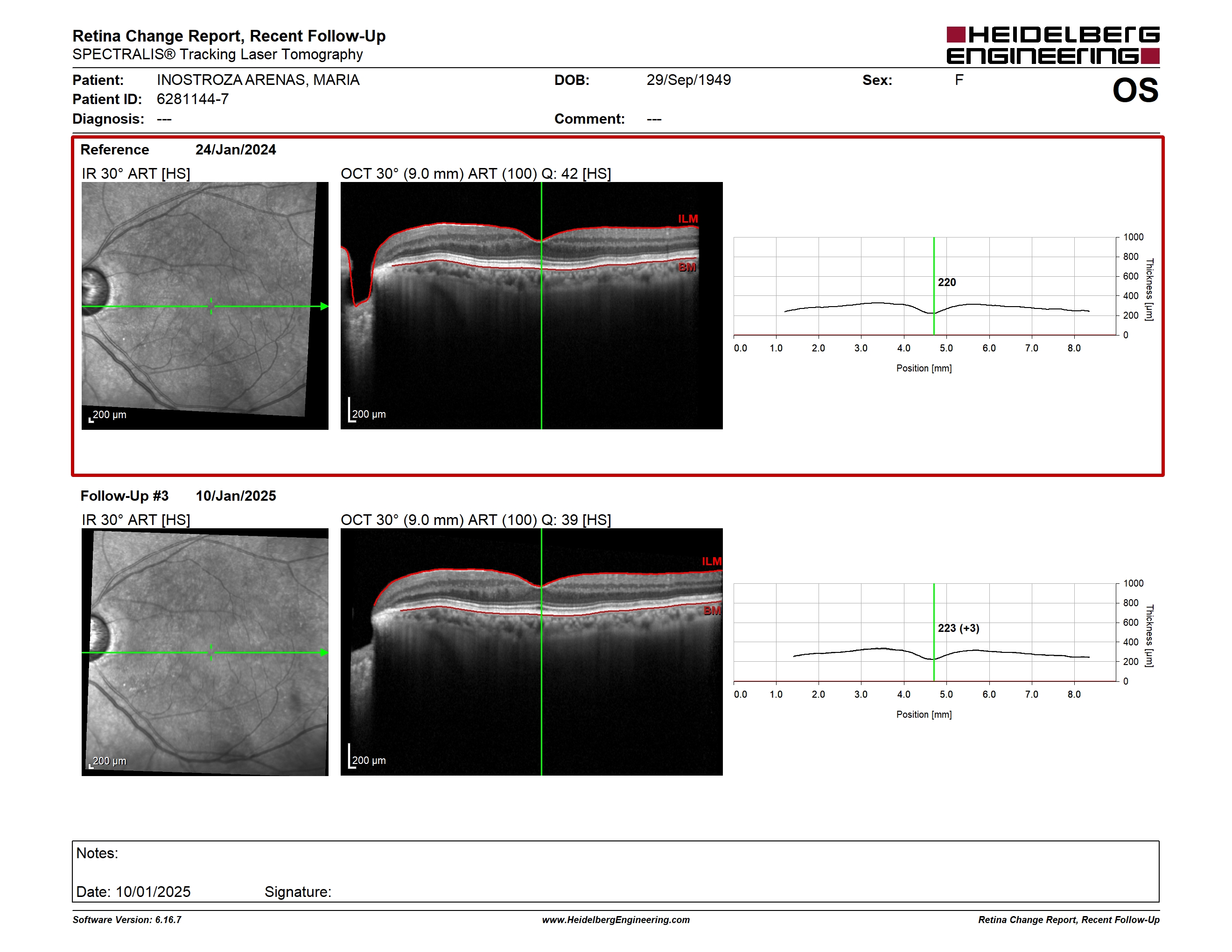Viewport: 1232px width, 952px height.
Task: Click the reference IR 30° ART [HS] caption
Action: pyautogui.click(x=135, y=174)
